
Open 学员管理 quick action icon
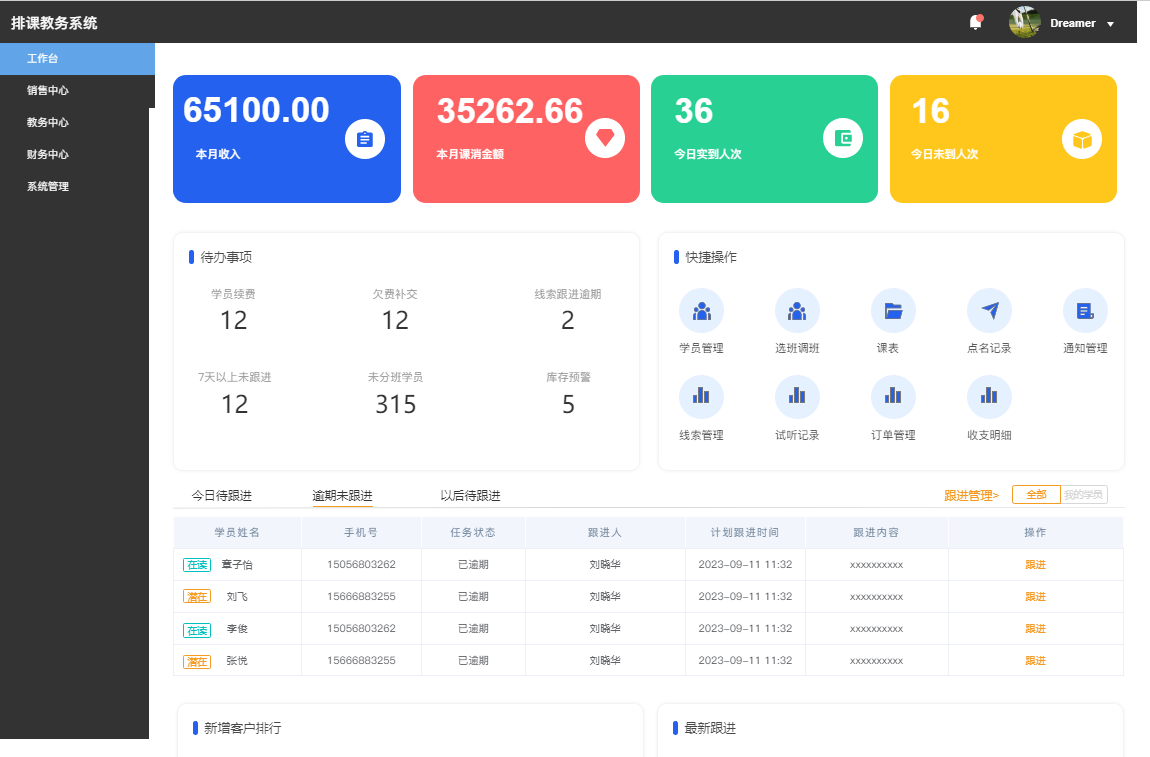701,311
